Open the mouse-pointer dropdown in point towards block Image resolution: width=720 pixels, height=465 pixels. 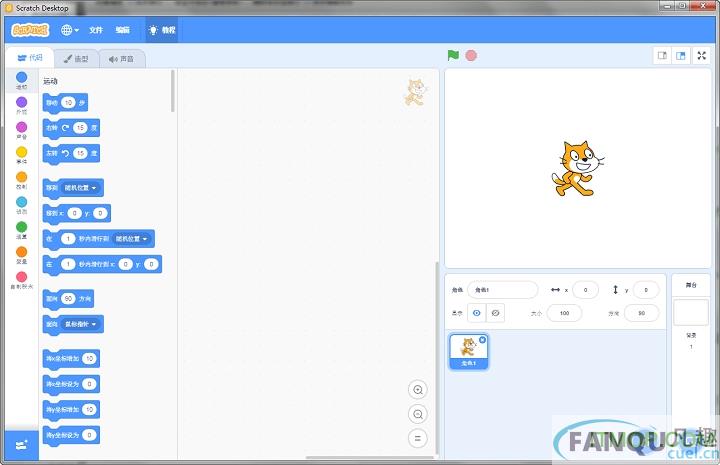coord(81,324)
